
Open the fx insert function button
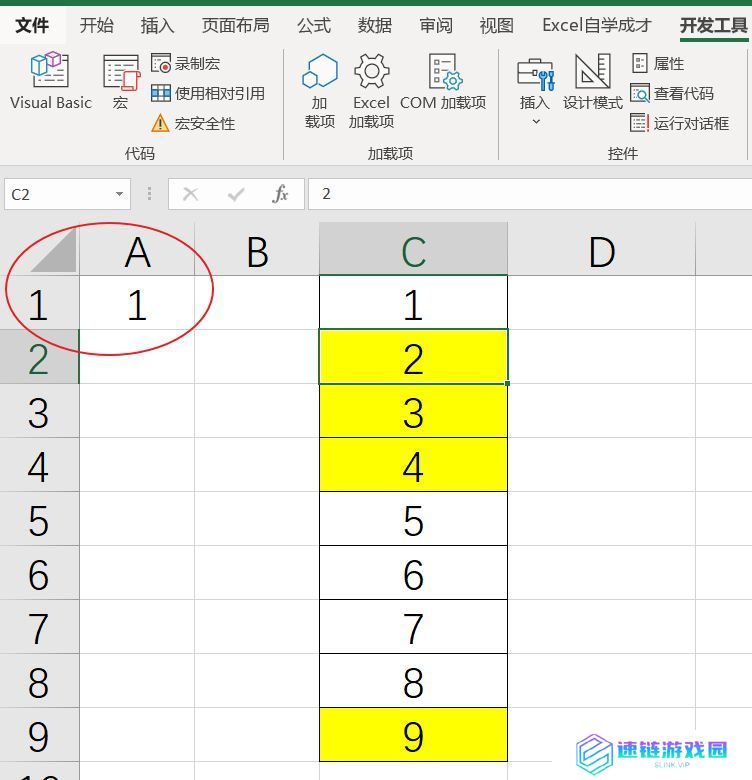pyautogui.click(x=280, y=194)
